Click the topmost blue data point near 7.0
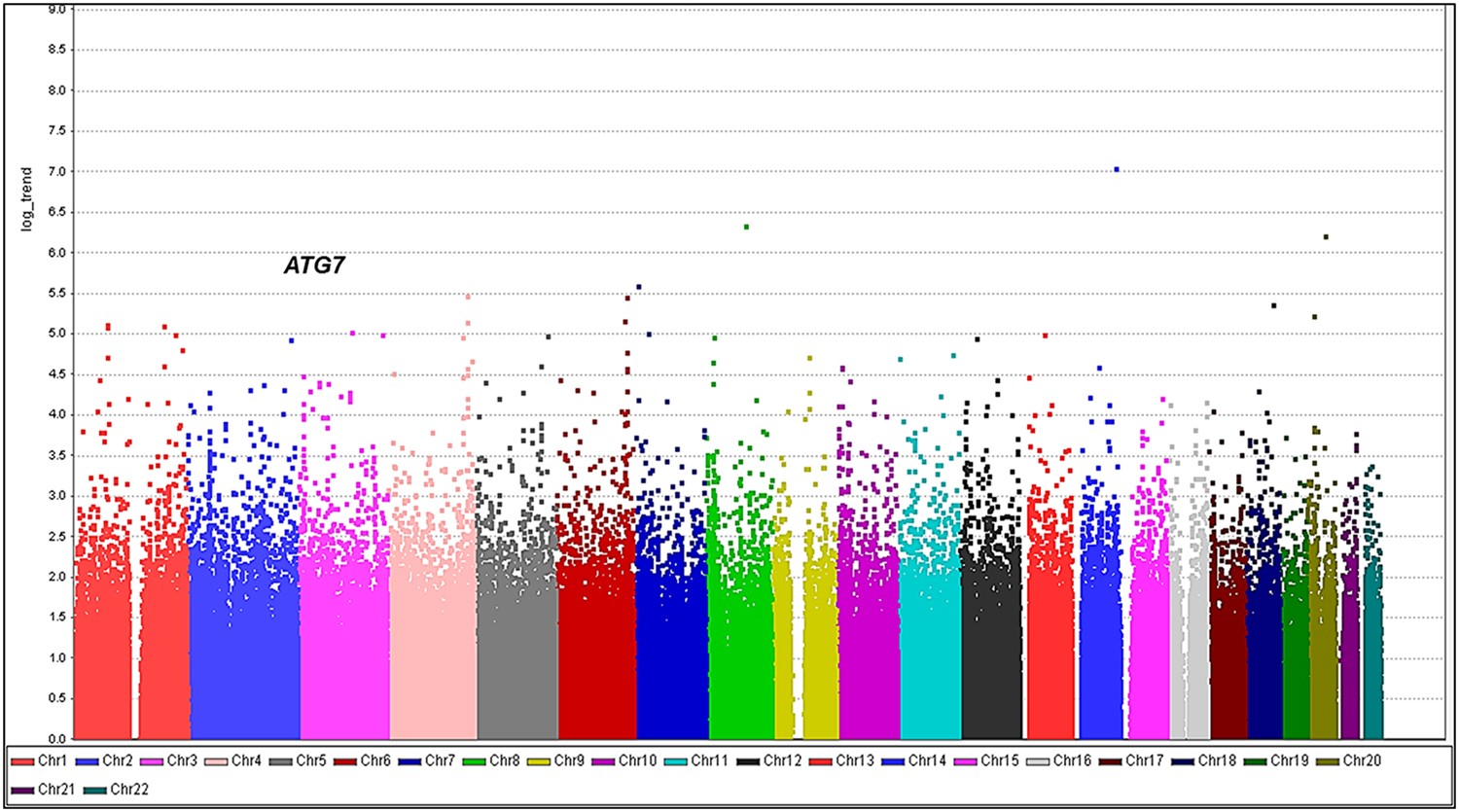 pyautogui.click(x=1116, y=167)
